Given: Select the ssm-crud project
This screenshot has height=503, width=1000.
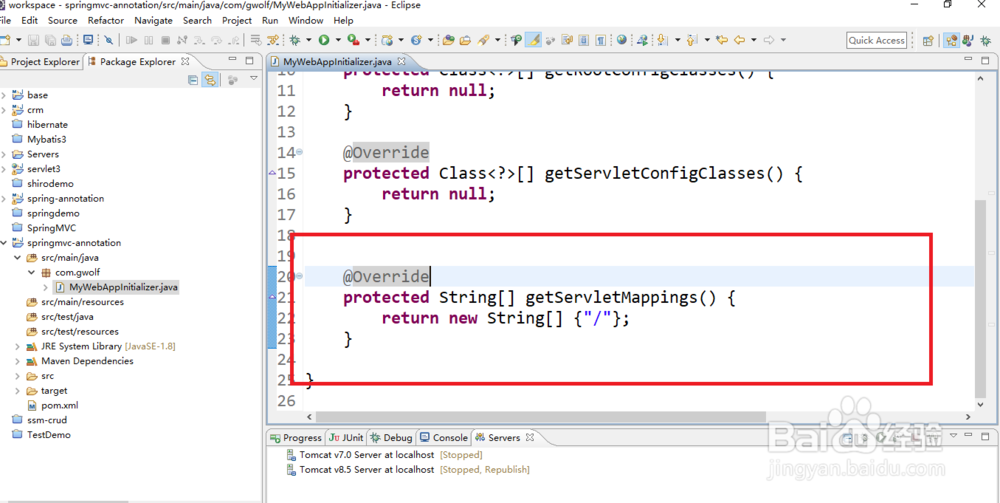Looking at the screenshot, I should click(40, 420).
